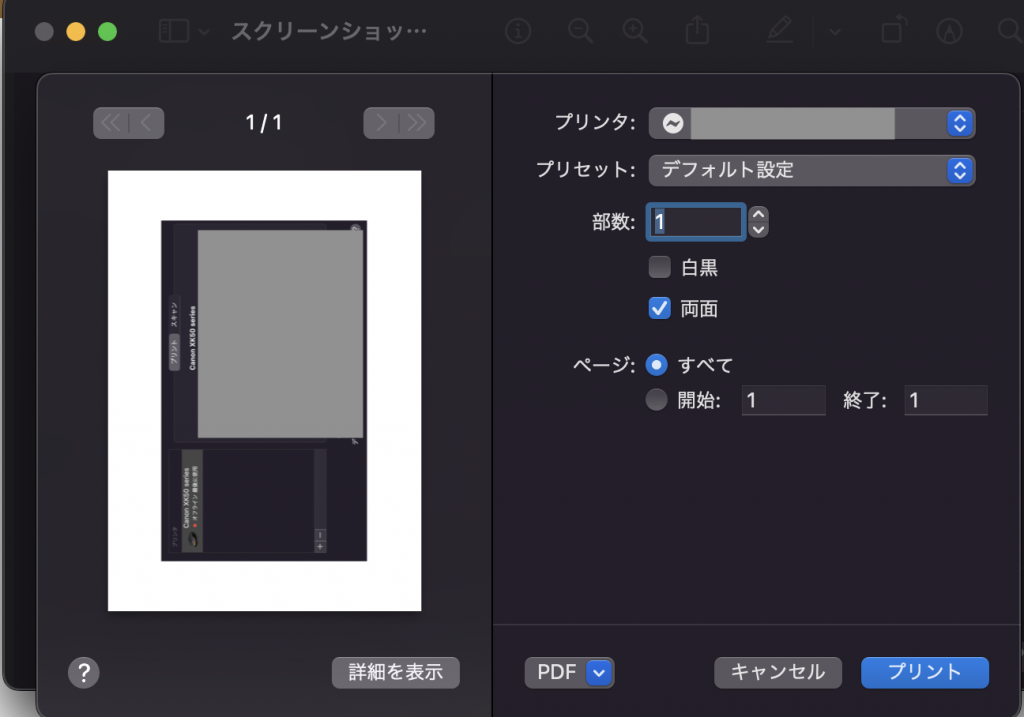Select the 開始 page range radio button

tap(657, 399)
